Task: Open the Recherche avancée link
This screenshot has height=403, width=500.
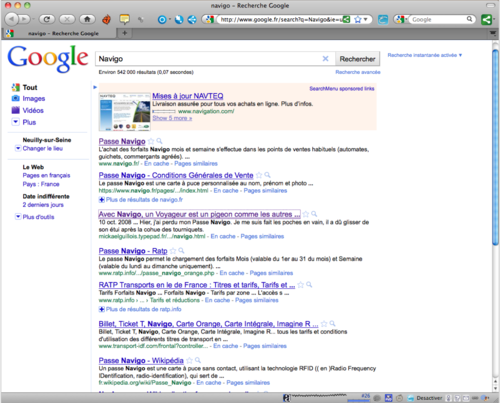Action: tap(358, 72)
